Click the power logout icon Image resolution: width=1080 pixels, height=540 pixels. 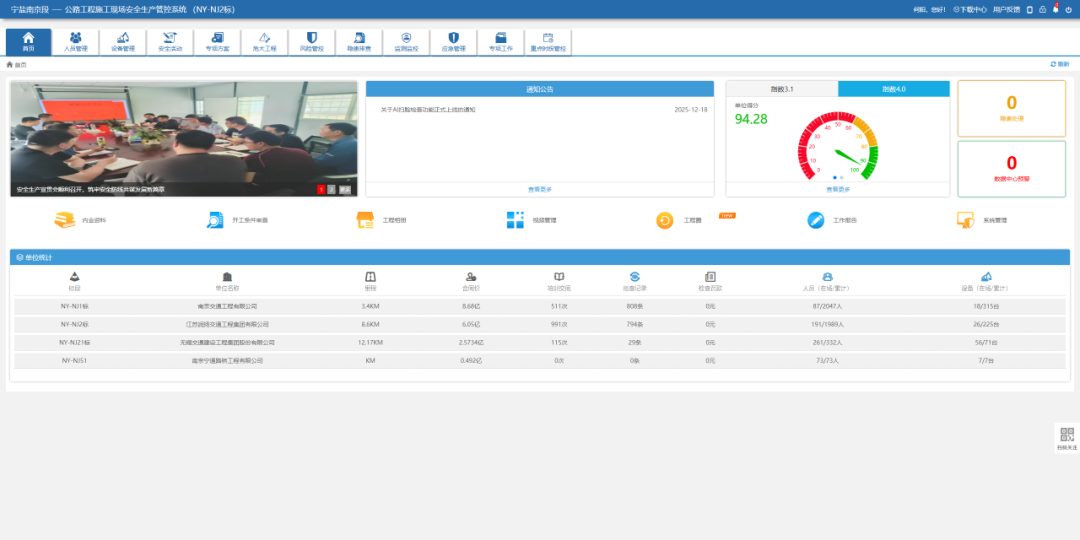click(1068, 10)
